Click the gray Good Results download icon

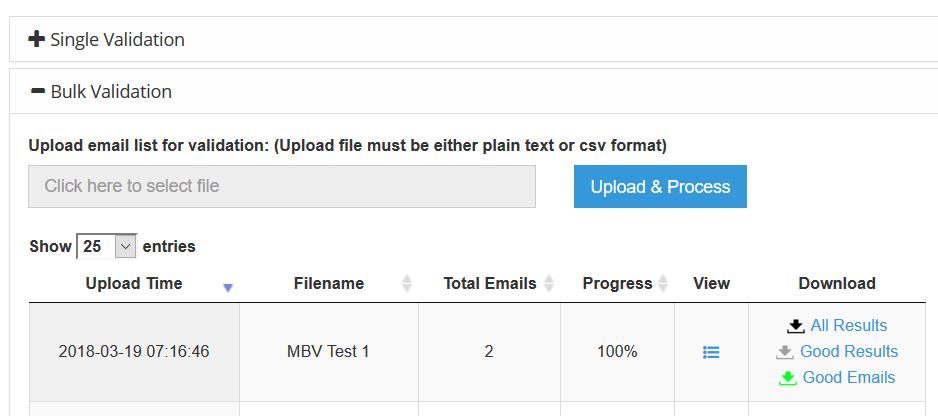pos(785,352)
